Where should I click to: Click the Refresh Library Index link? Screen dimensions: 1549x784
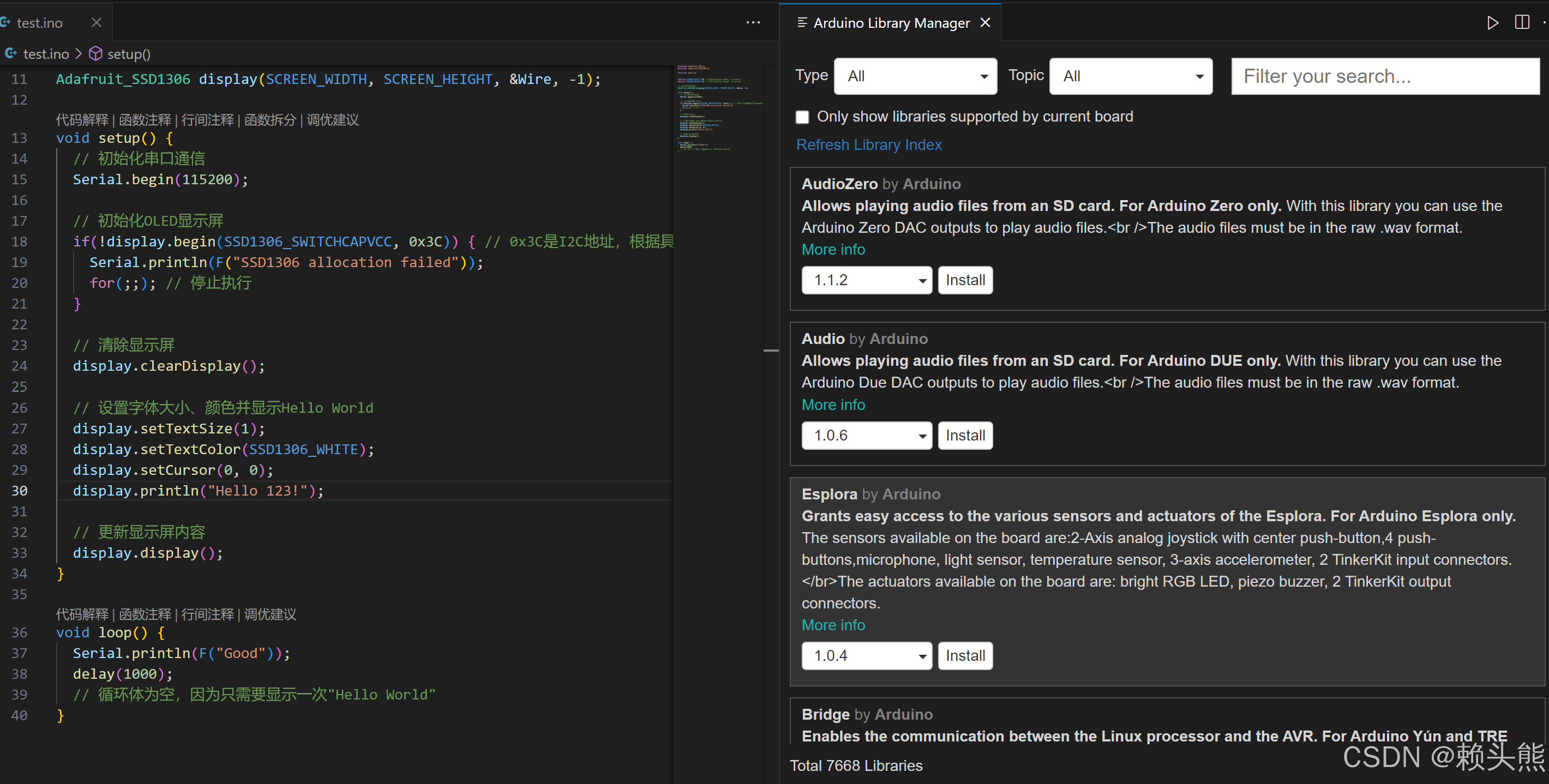(868, 145)
